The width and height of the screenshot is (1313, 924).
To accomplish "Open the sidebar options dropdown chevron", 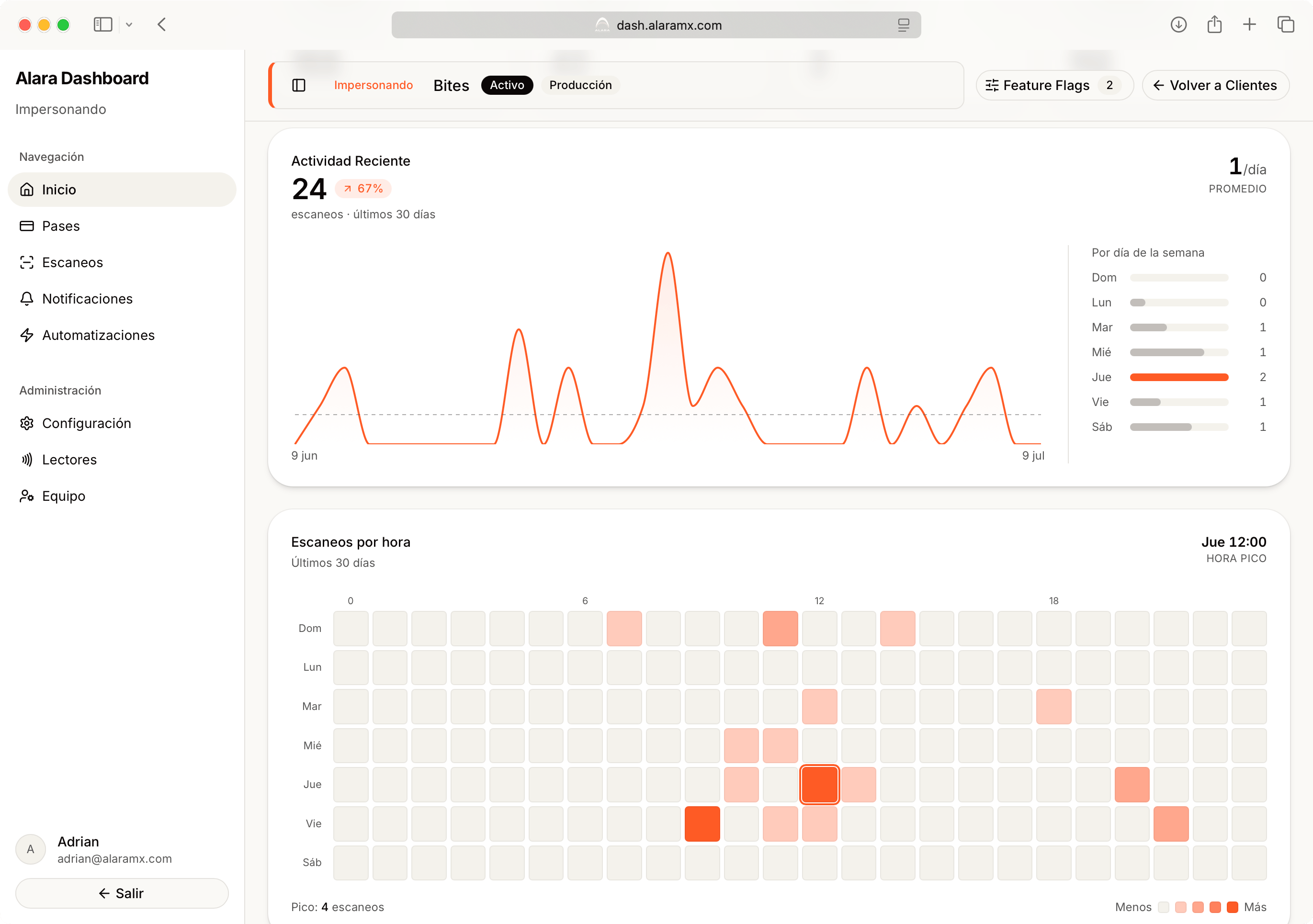I will pyautogui.click(x=129, y=24).
